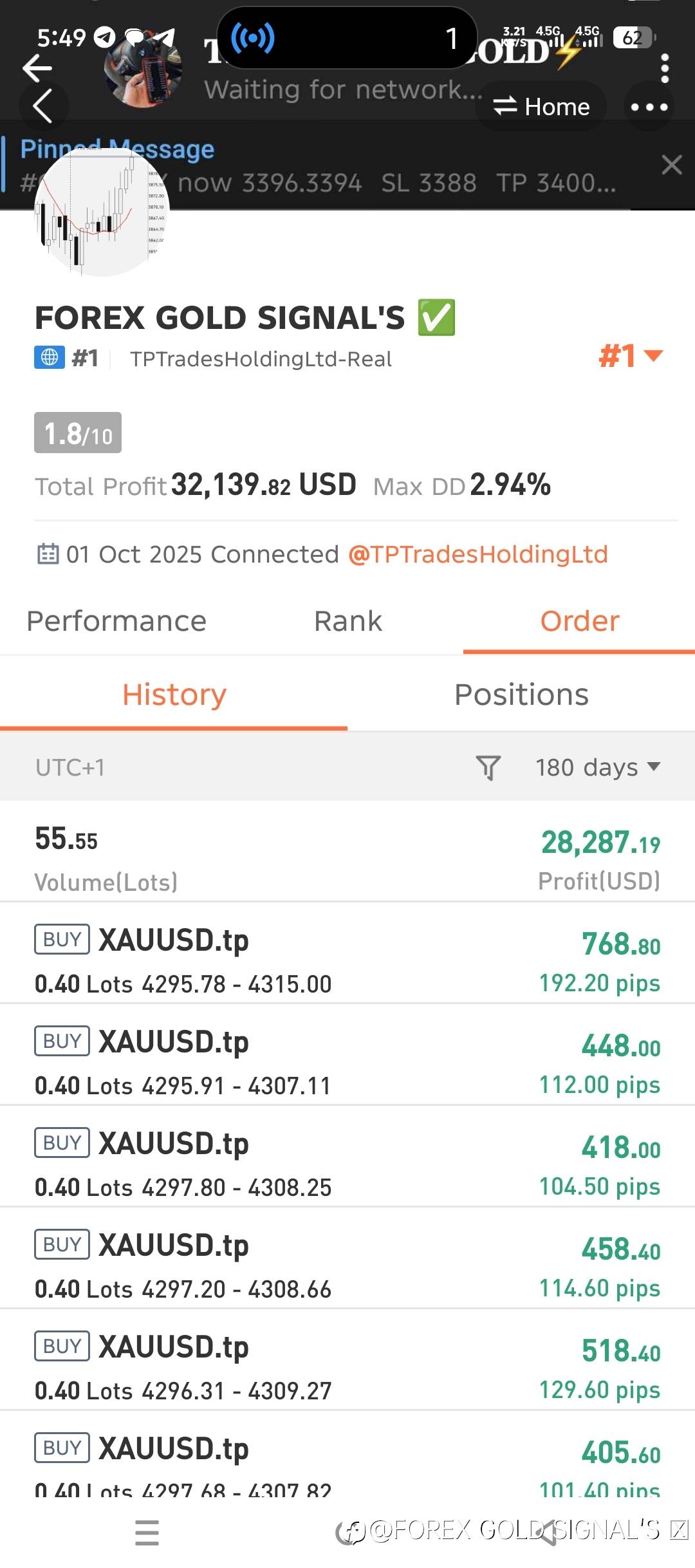Image resolution: width=695 pixels, height=1568 pixels.
Task: Open the @TPTradesHoldingLtd link
Action: coord(477,554)
